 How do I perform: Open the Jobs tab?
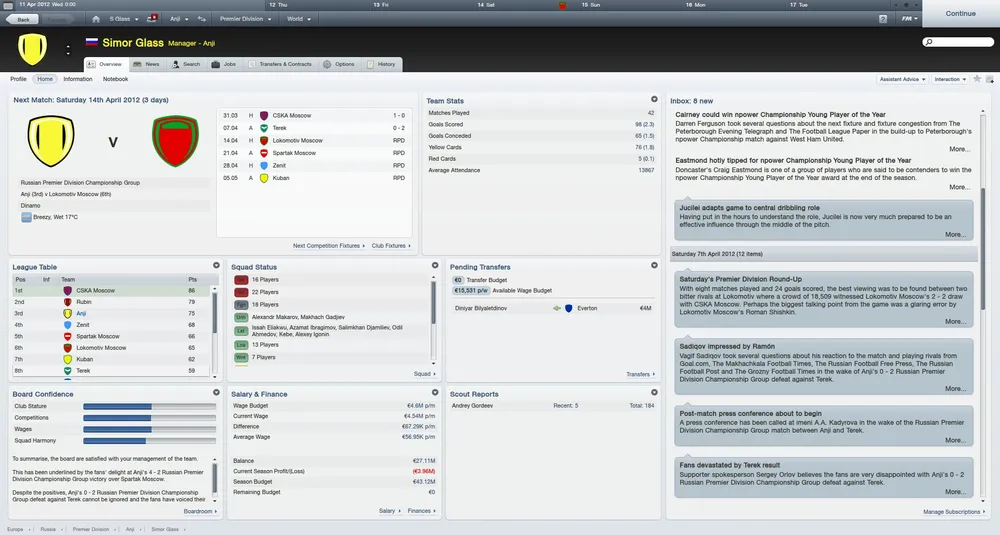[224, 64]
